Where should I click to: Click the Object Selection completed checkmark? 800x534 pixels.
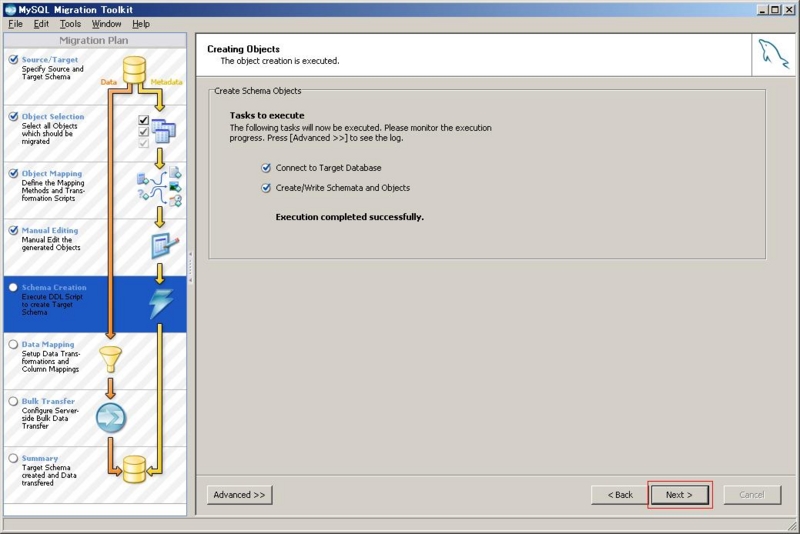[x=13, y=116]
